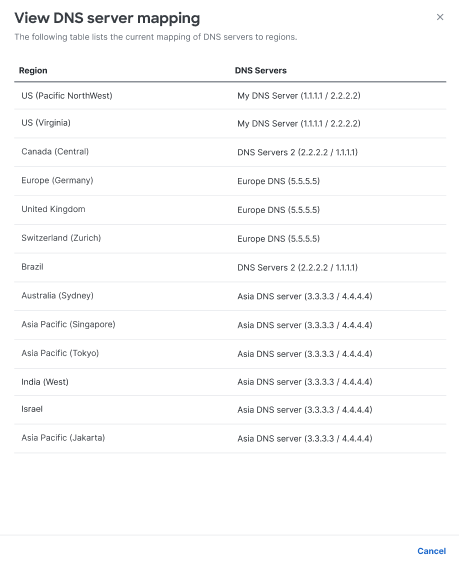Select the US (Virginia) region row

point(230,123)
